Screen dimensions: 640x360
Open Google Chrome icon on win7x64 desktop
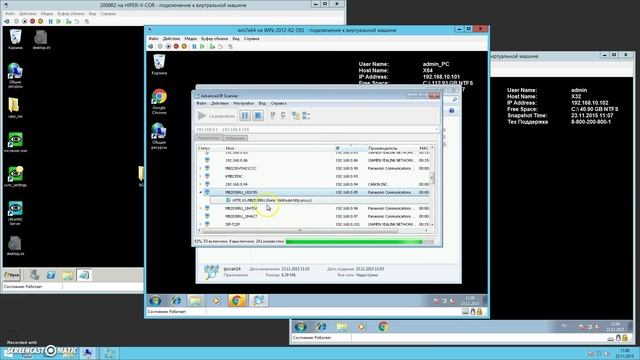(159, 101)
